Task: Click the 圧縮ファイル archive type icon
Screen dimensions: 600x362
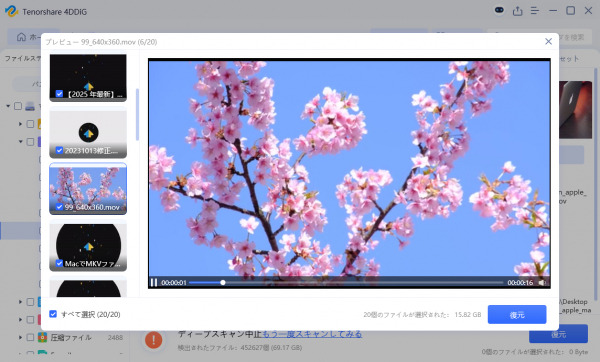Action: click(x=42, y=337)
